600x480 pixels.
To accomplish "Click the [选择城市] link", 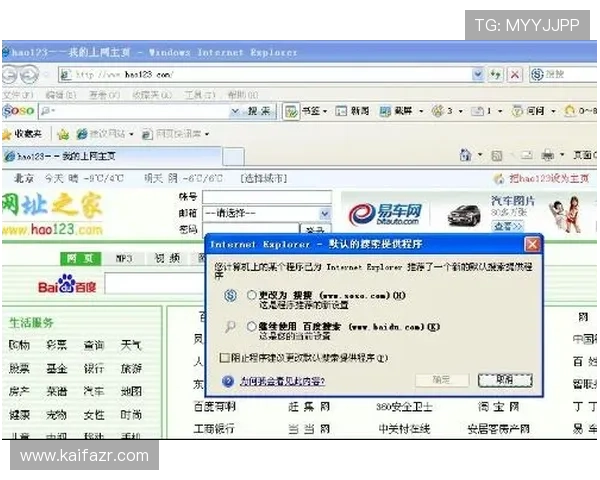I will coord(263,178).
